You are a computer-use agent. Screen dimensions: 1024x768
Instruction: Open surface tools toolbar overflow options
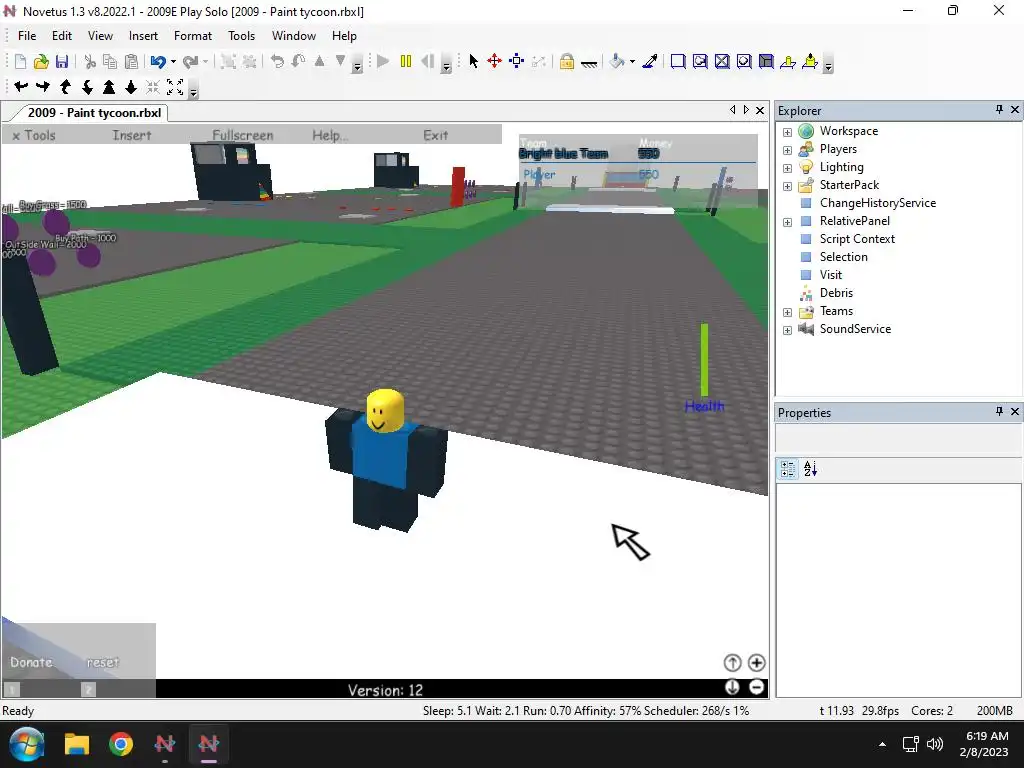(x=828, y=66)
